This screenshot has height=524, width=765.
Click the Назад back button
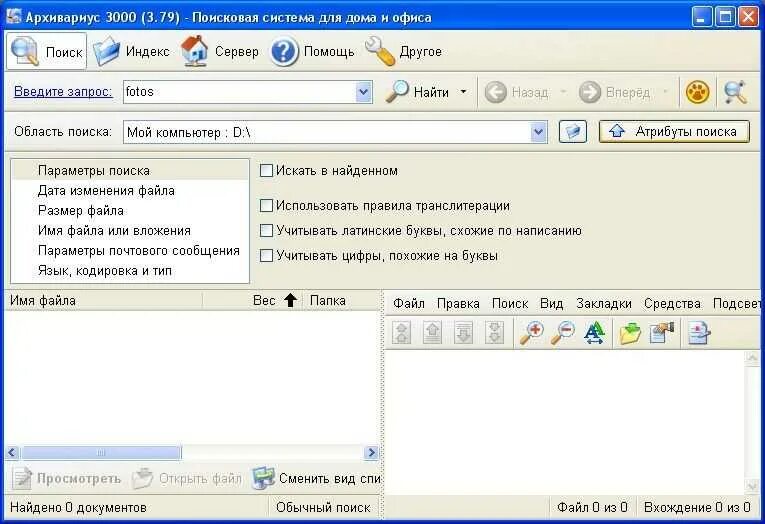tap(517, 92)
